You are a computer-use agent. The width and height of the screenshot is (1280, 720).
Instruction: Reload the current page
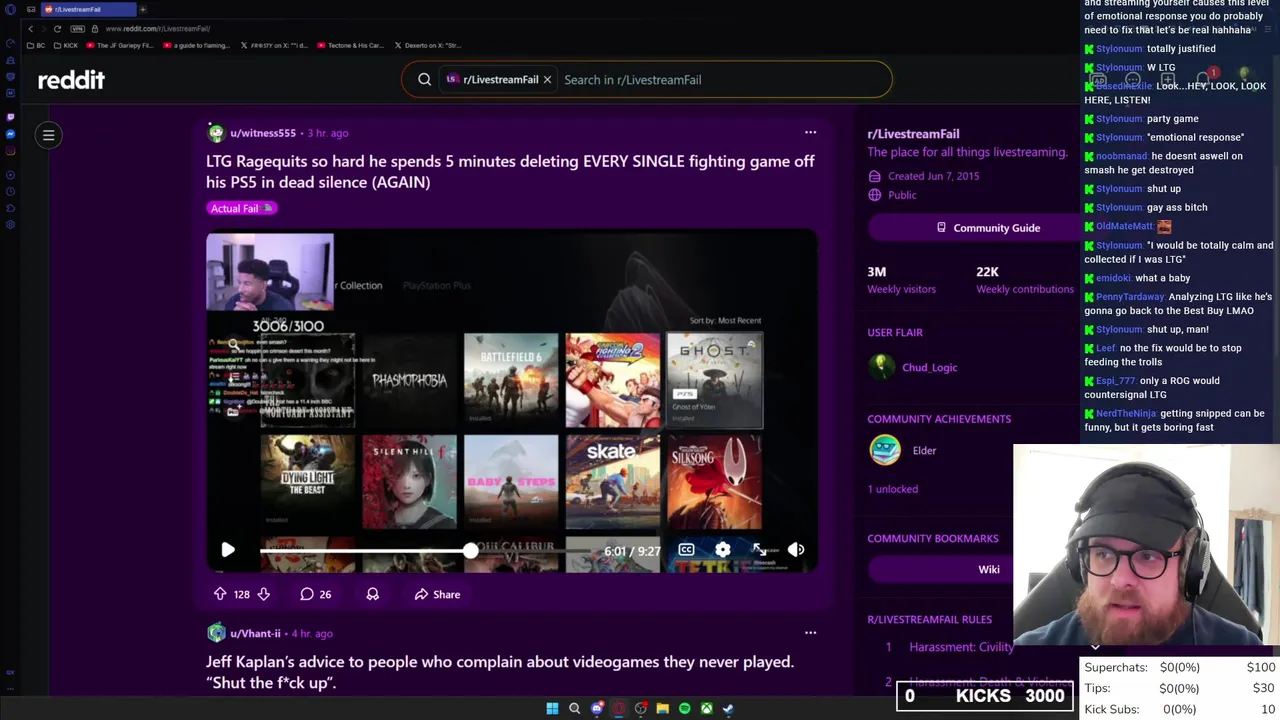pos(57,29)
